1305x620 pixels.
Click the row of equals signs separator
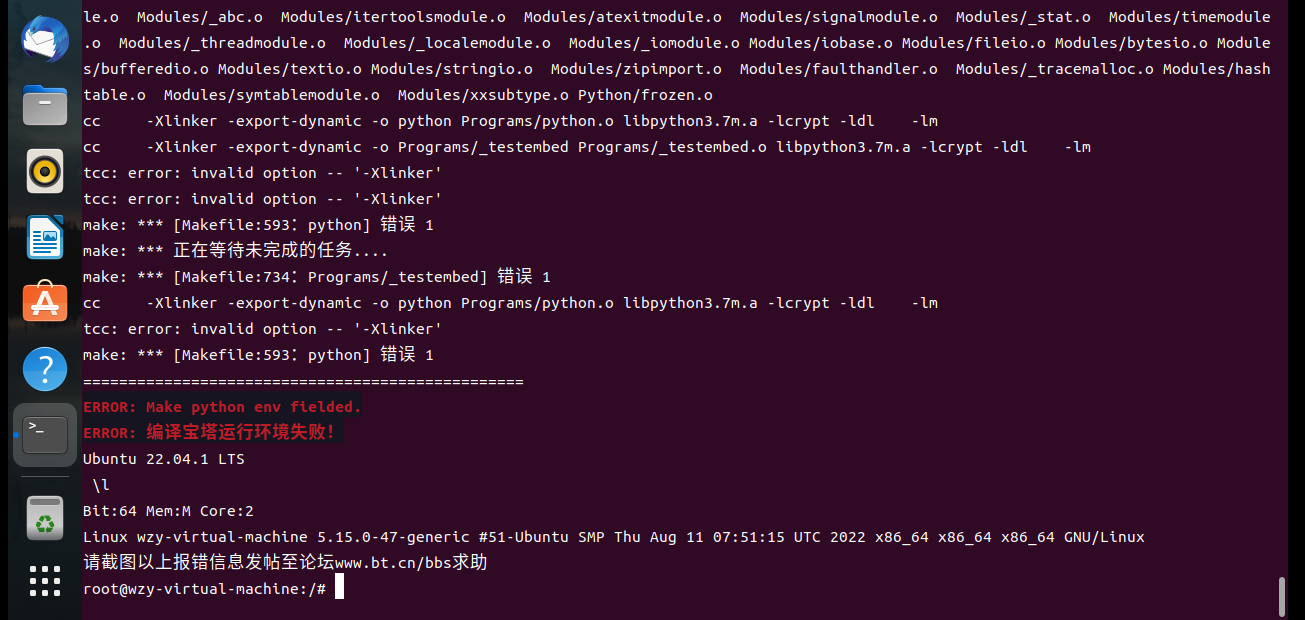[x=303, y=381]
